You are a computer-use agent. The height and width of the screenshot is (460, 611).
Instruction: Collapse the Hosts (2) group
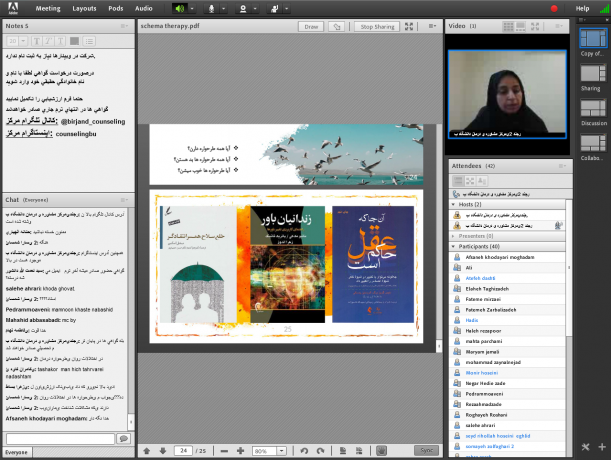tap(453, 204)
